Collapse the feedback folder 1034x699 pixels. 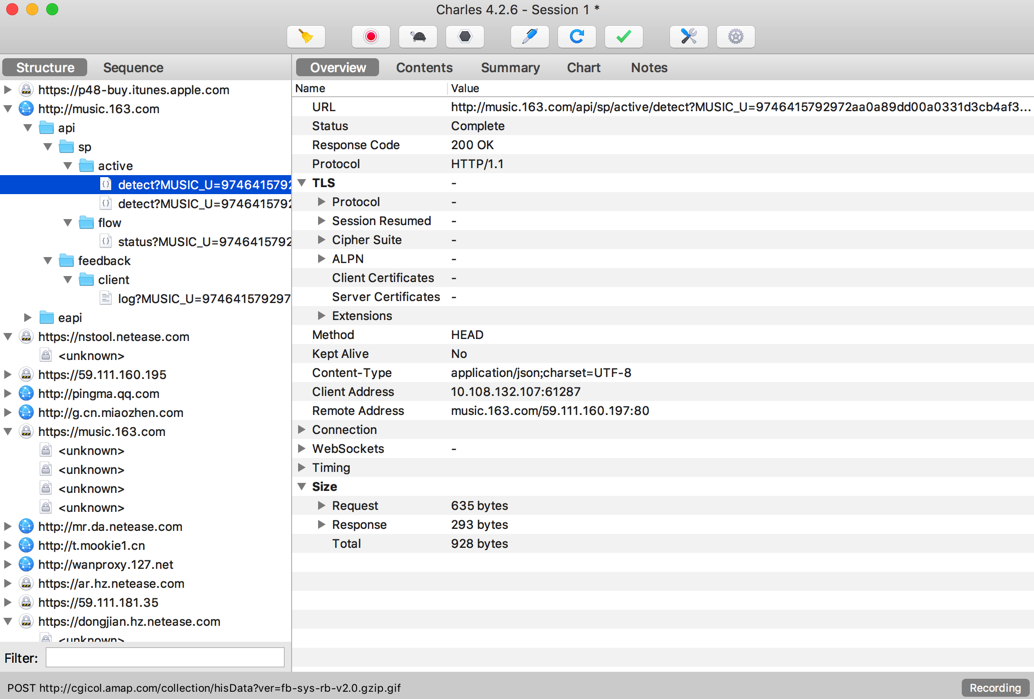click(47, 260)
